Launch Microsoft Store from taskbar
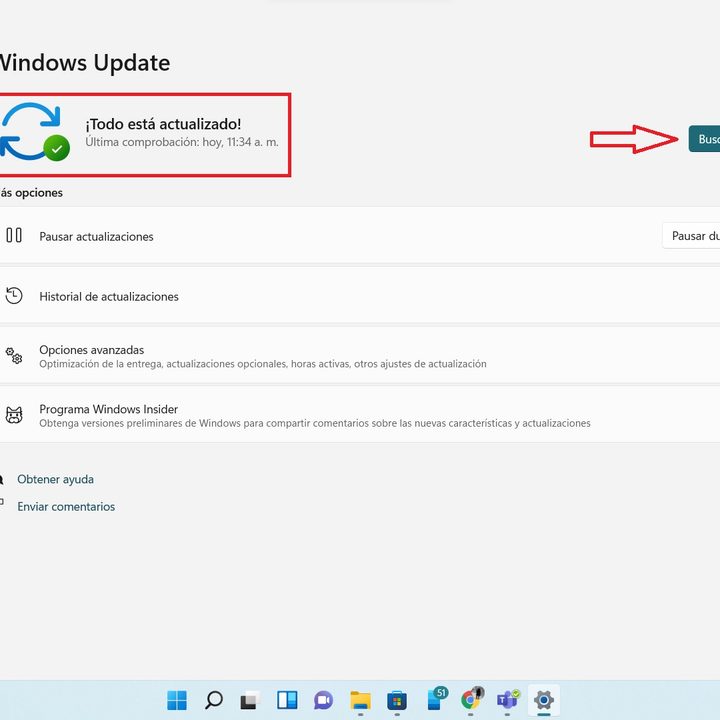The image size is (720, 720). (397, 700)
